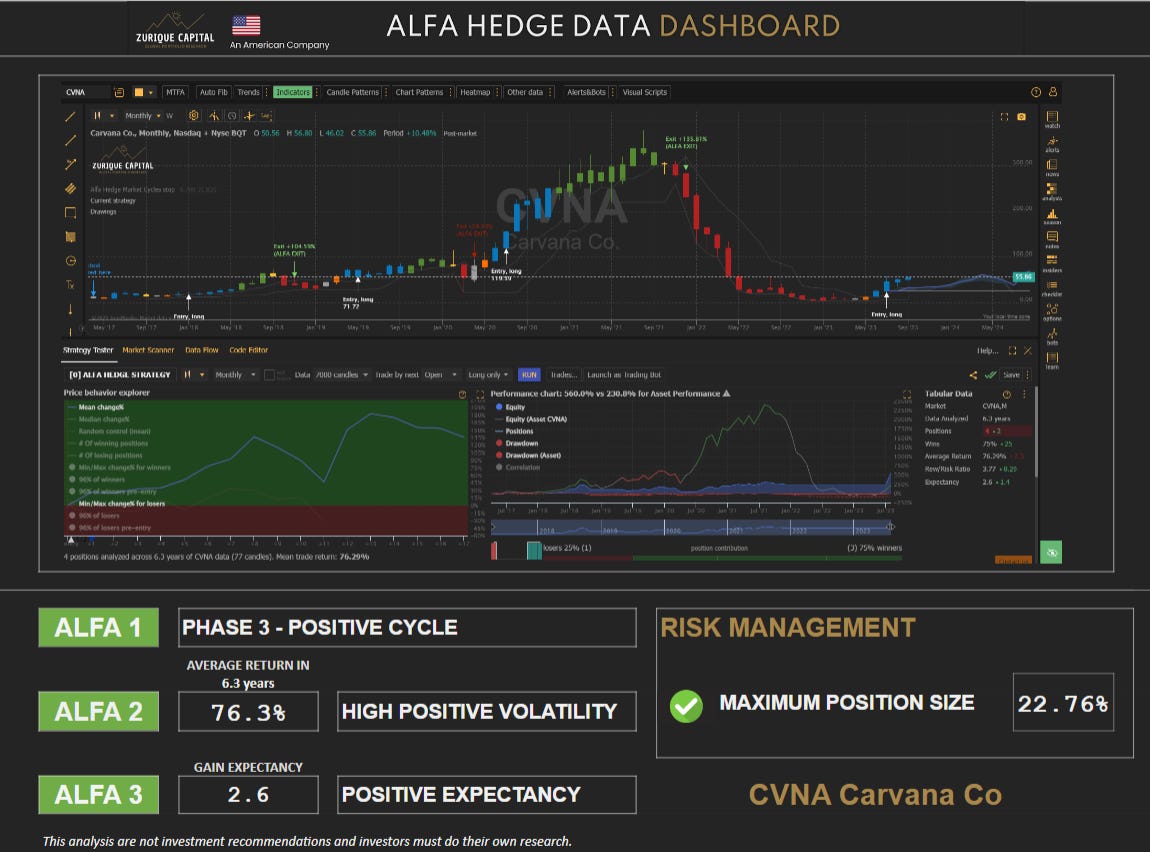
Task: Click the RUN button
Action: 529,375
